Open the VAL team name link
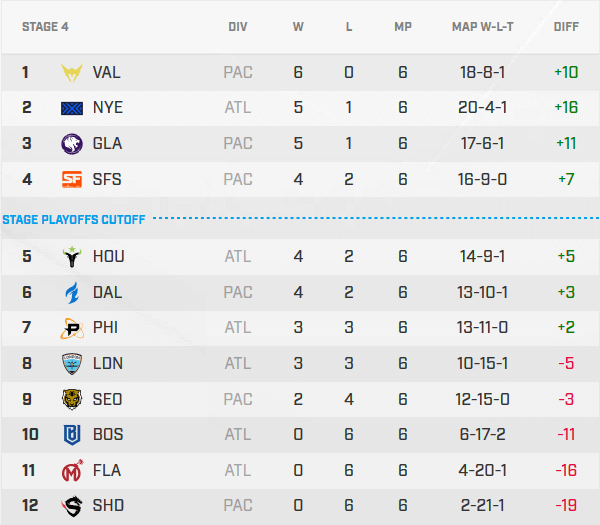 (x=107, y=72)
